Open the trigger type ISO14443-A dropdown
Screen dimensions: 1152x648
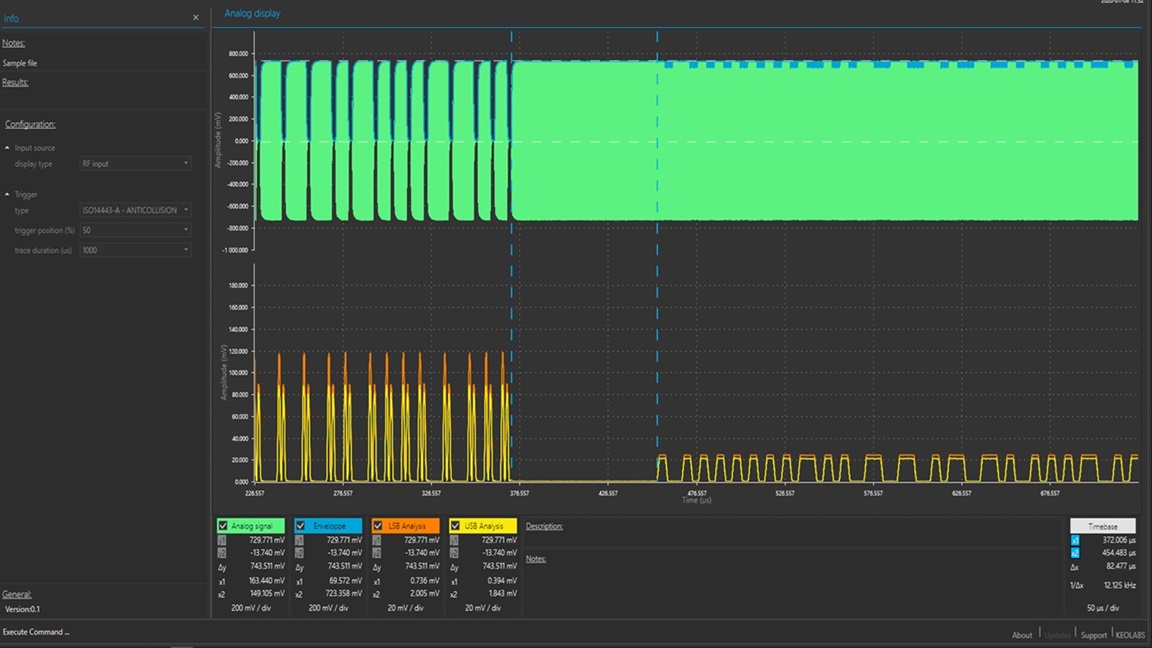click(x=135, y=210)
